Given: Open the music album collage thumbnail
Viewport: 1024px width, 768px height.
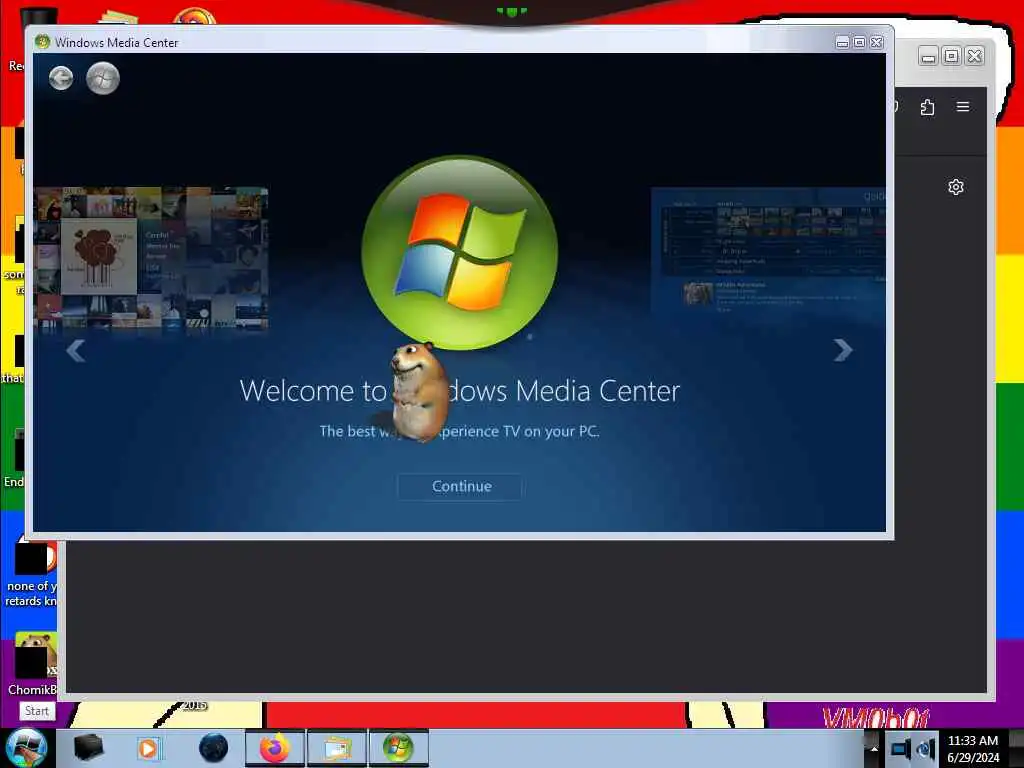Looking at the screenshot, I should (151, 258).
